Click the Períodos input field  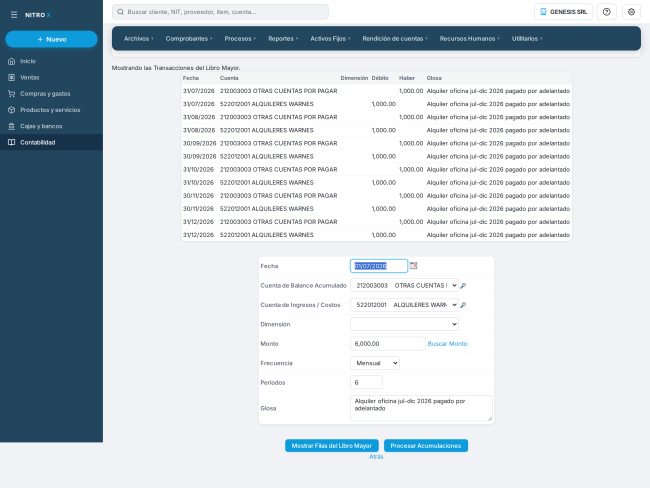(366, 383)
